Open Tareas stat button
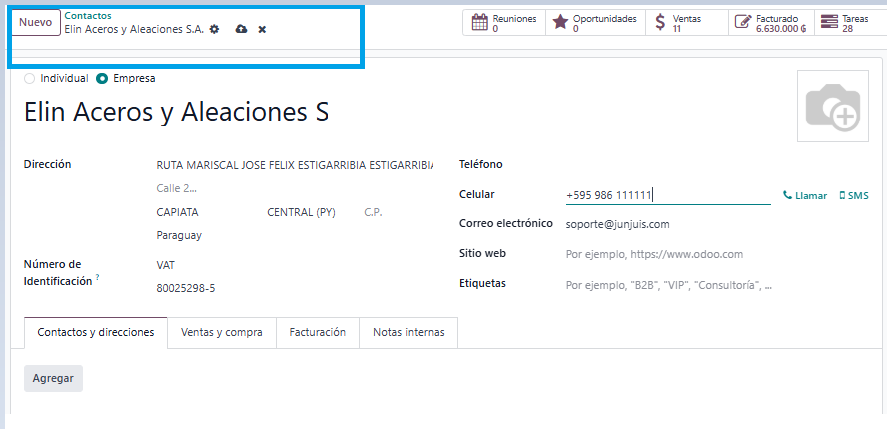This screenshot has width=887, height=429. coord(846,23)
